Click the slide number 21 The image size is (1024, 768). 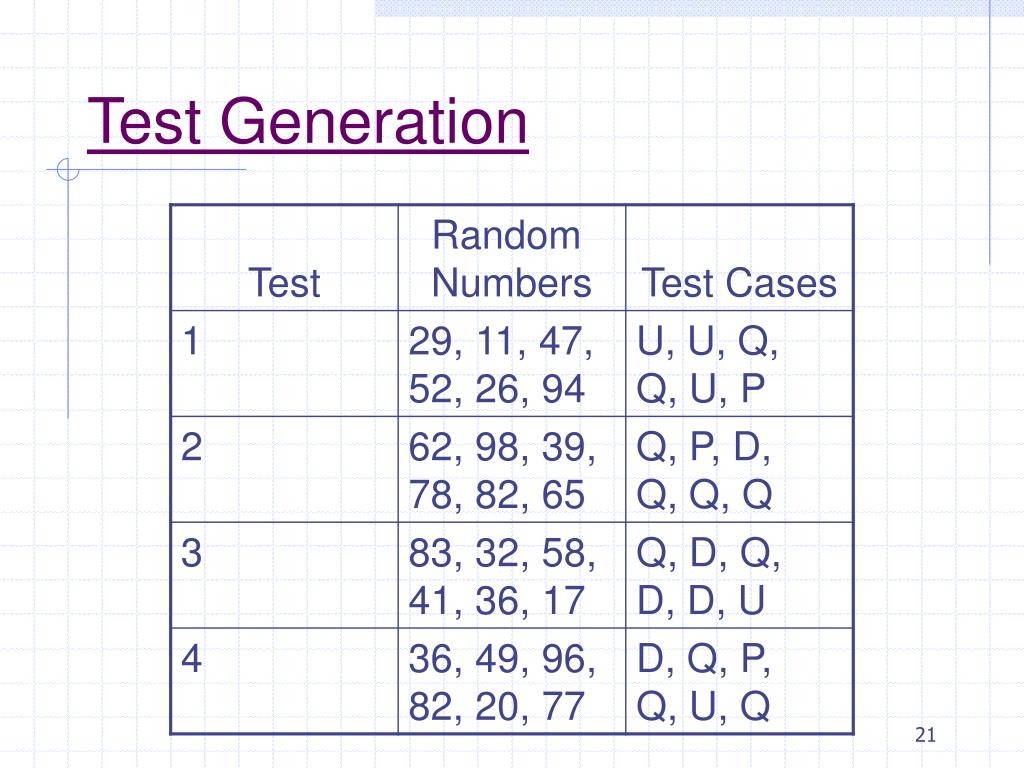[925, 735]
